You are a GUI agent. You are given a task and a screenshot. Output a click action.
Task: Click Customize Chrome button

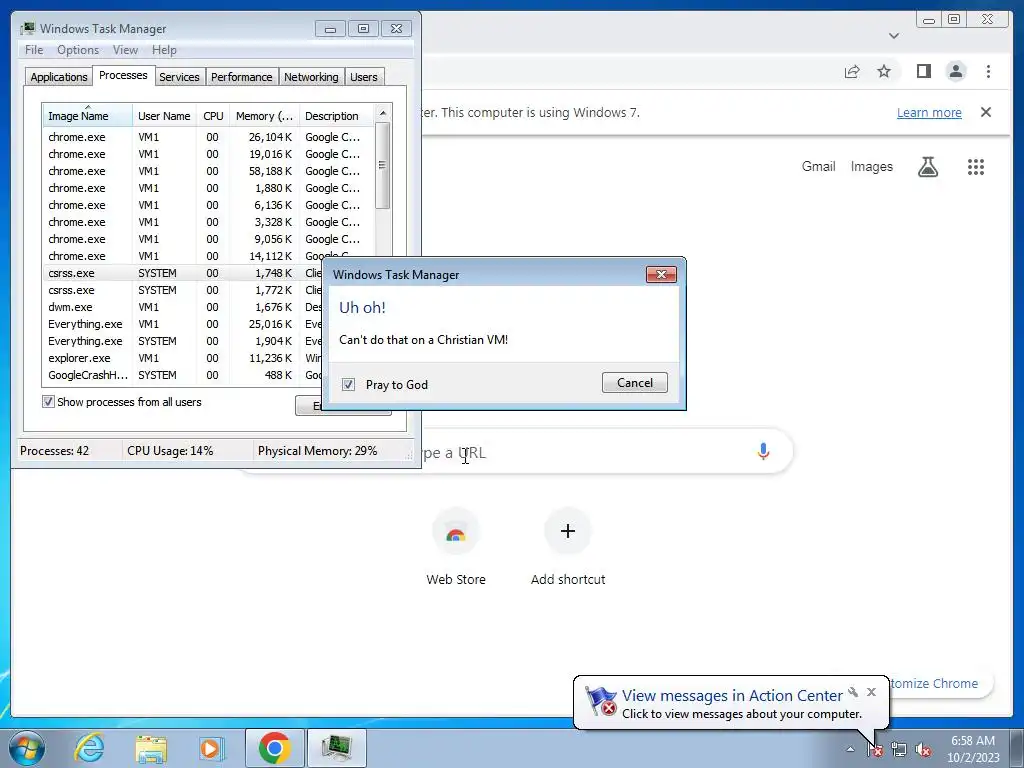point(940,683)
